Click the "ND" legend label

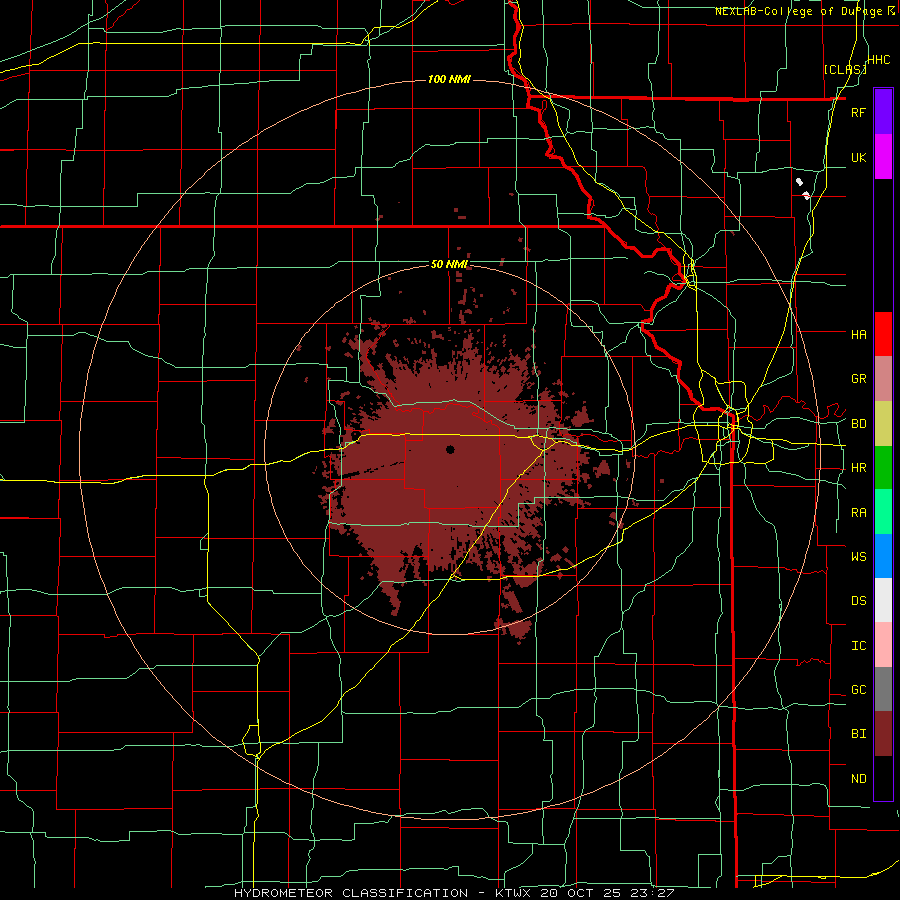click(x=858, y=779)
